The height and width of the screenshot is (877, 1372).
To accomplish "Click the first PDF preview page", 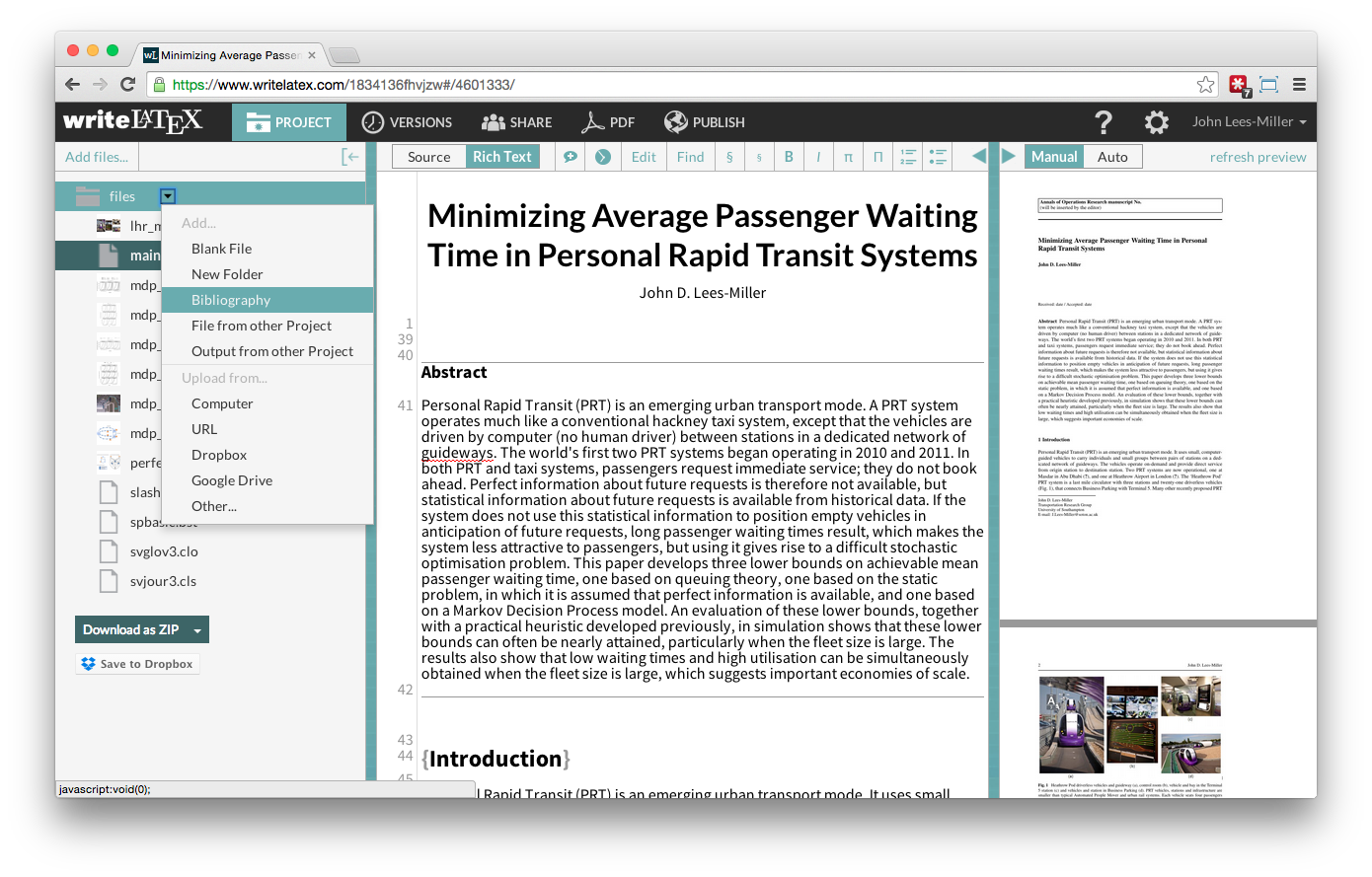I will point(1130,395).
